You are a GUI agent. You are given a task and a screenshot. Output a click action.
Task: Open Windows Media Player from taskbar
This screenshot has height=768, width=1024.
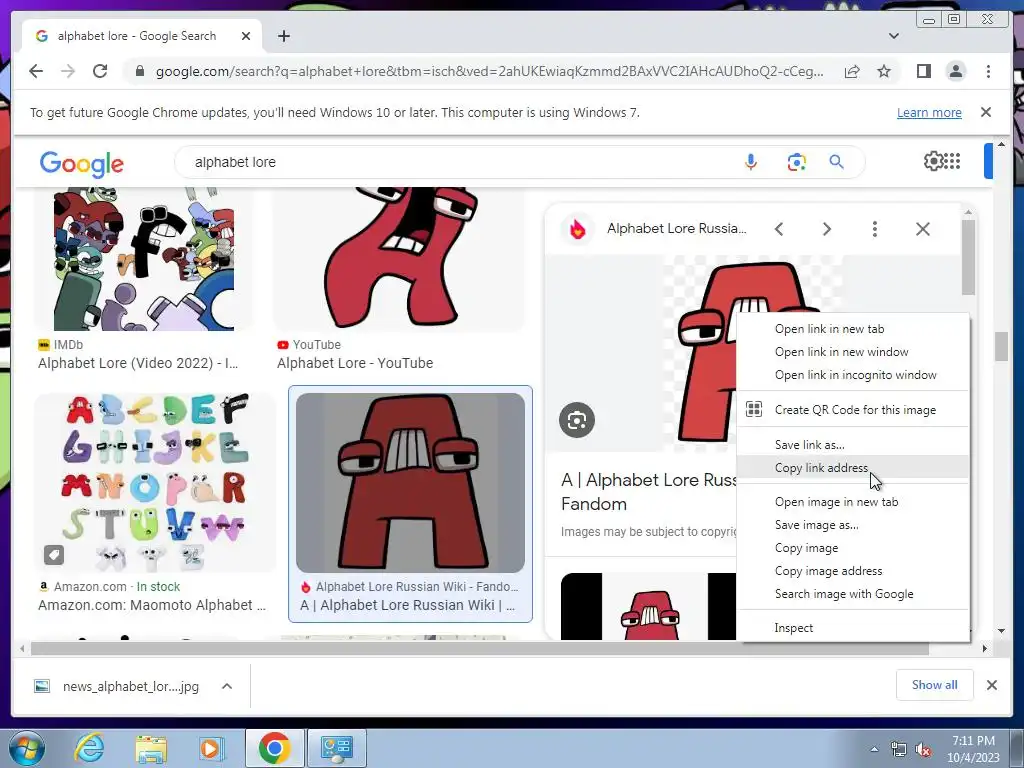210,748
